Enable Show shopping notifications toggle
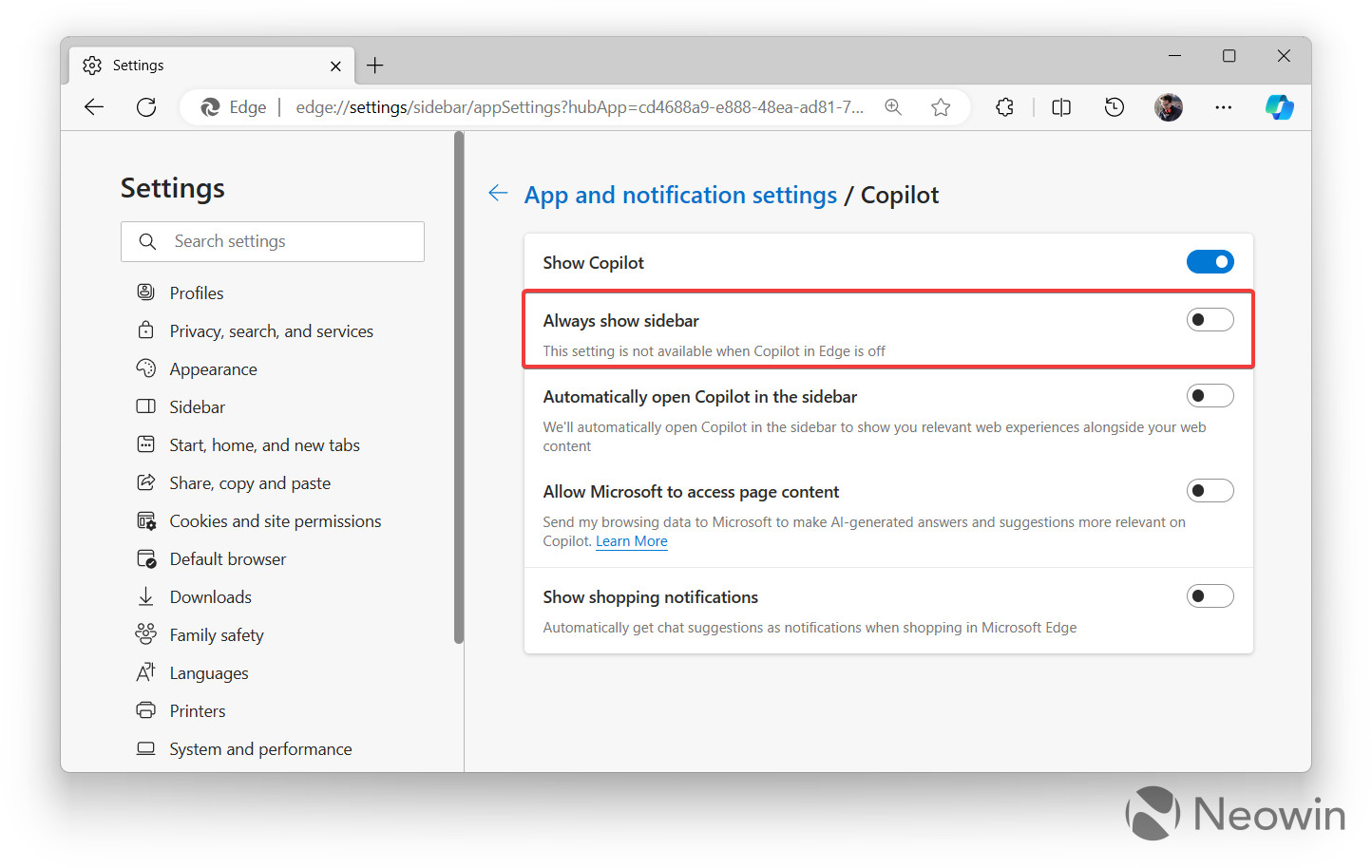 tap(1210, 596)
